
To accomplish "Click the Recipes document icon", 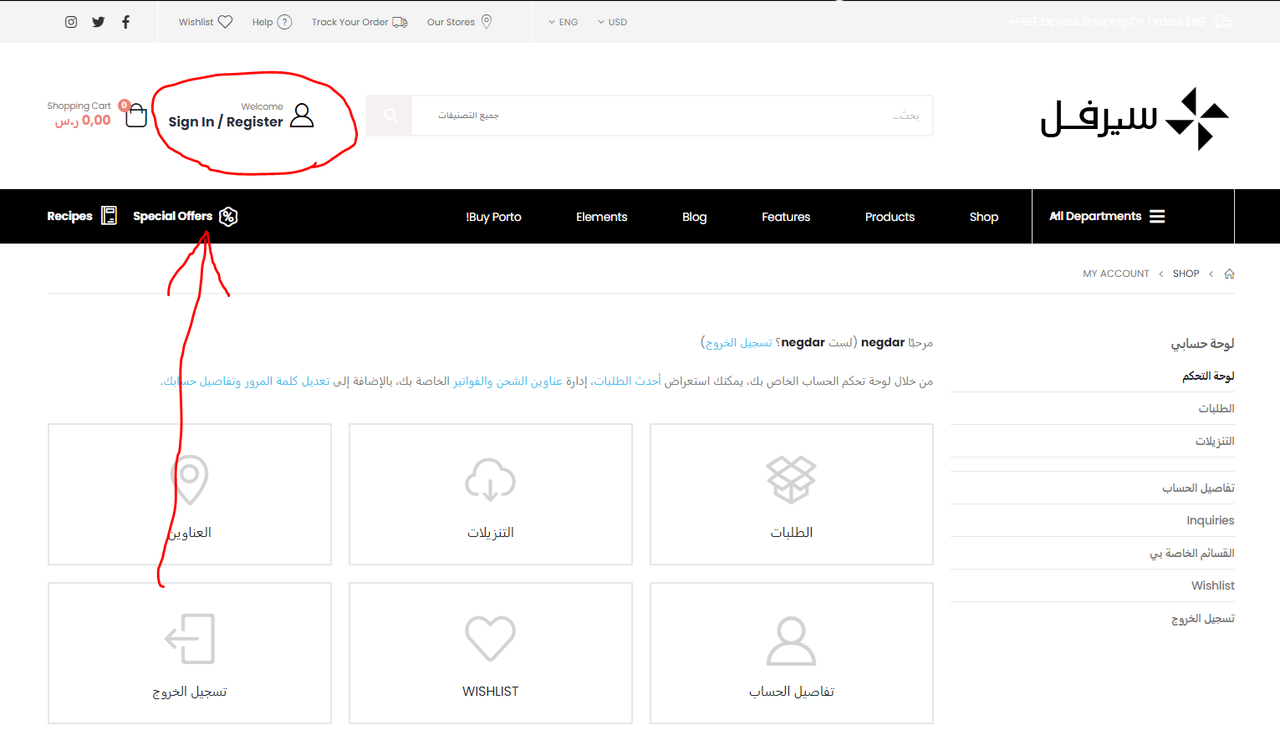I will click(109, 216).
